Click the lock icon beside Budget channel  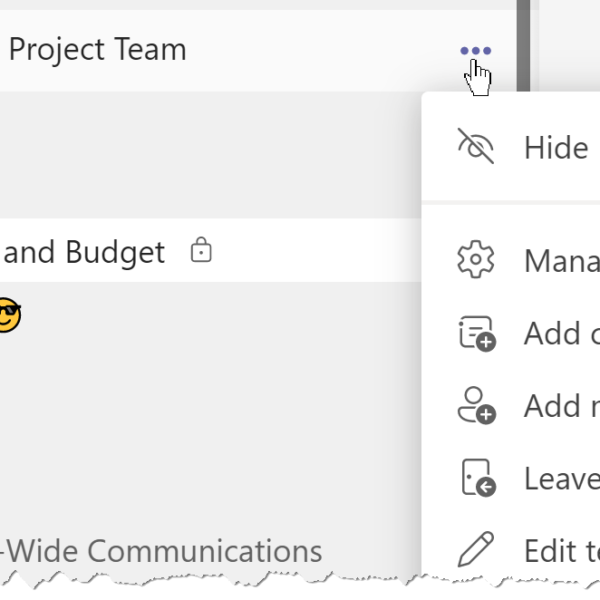pyautogui.click(x=201, y=249)
